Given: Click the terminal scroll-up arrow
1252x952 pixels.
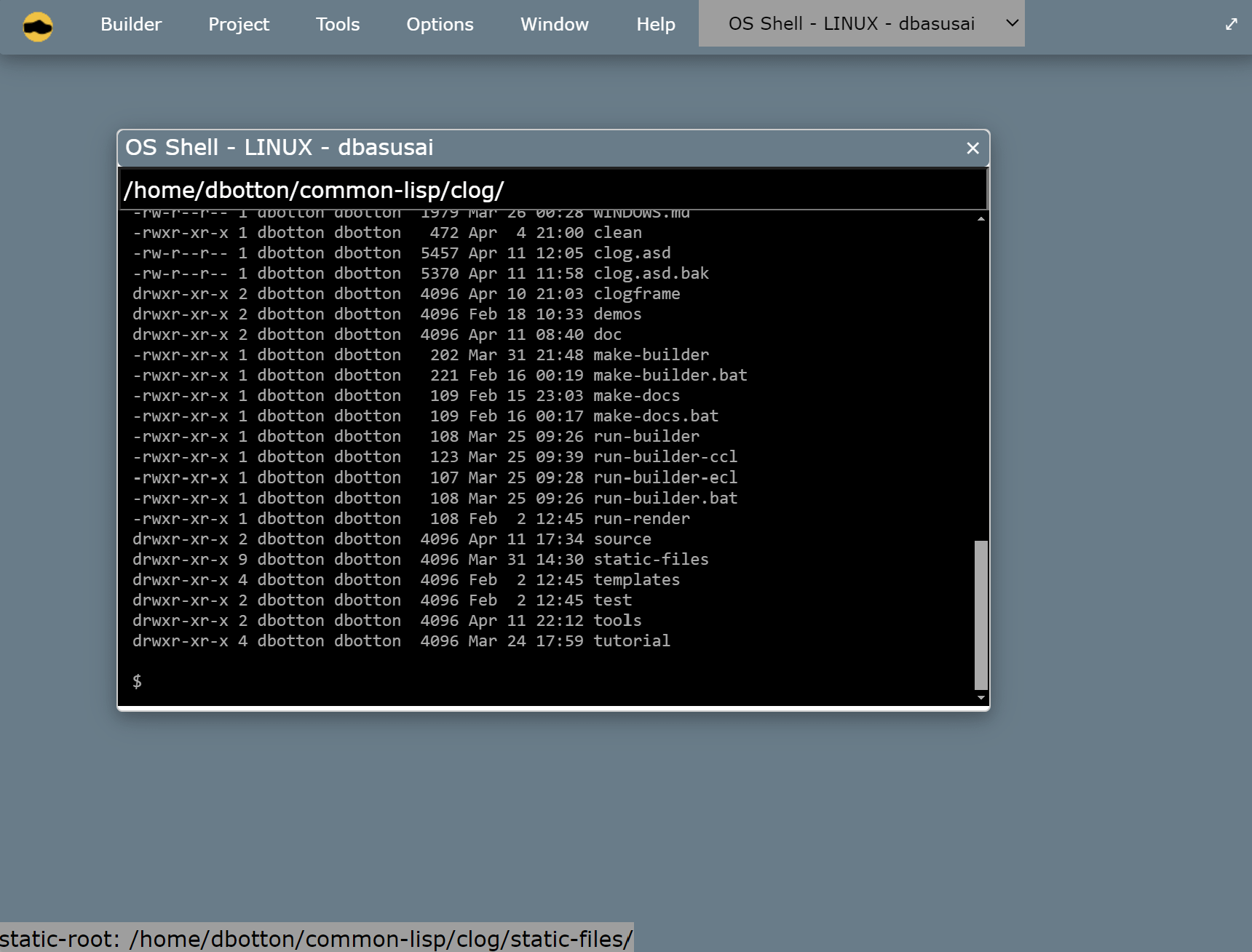Looking at the screenshot, I should click(981, 218).
